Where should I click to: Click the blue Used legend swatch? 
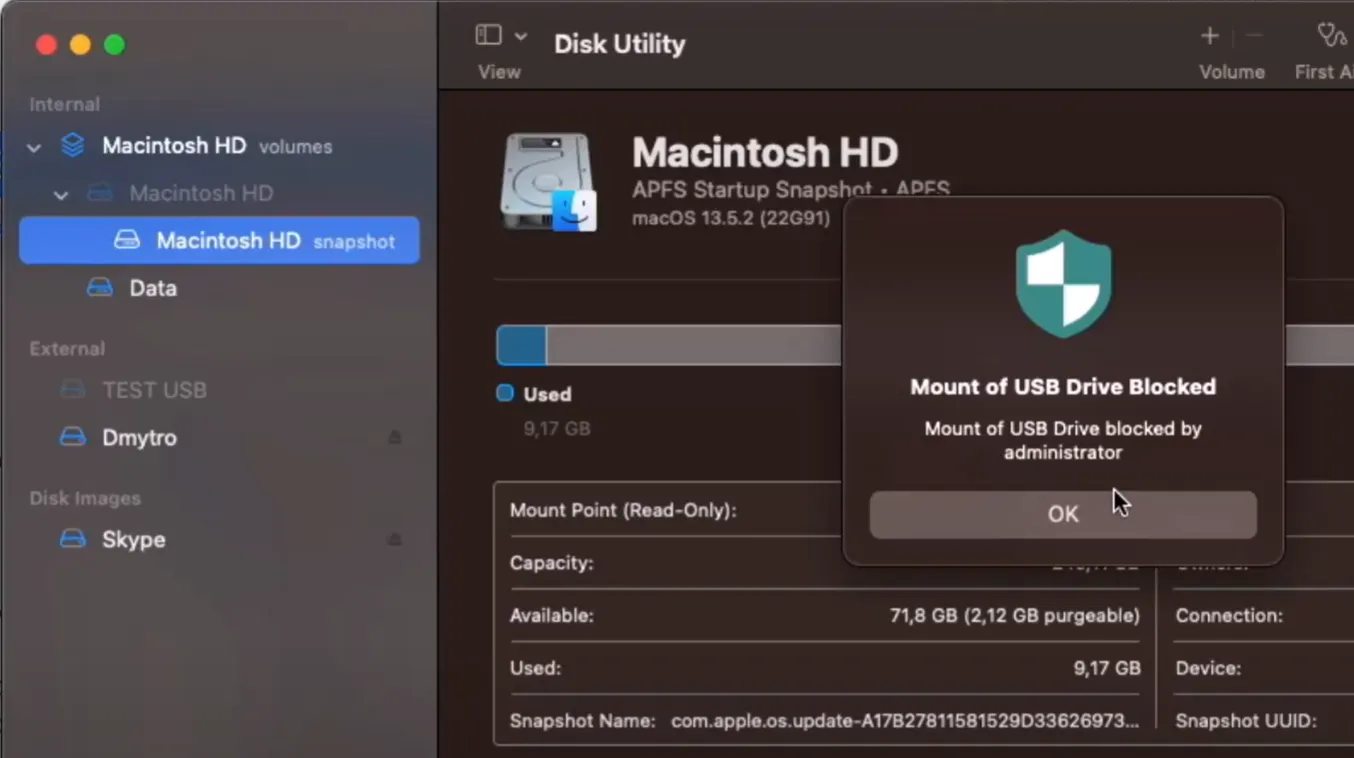tap(504, 393)
